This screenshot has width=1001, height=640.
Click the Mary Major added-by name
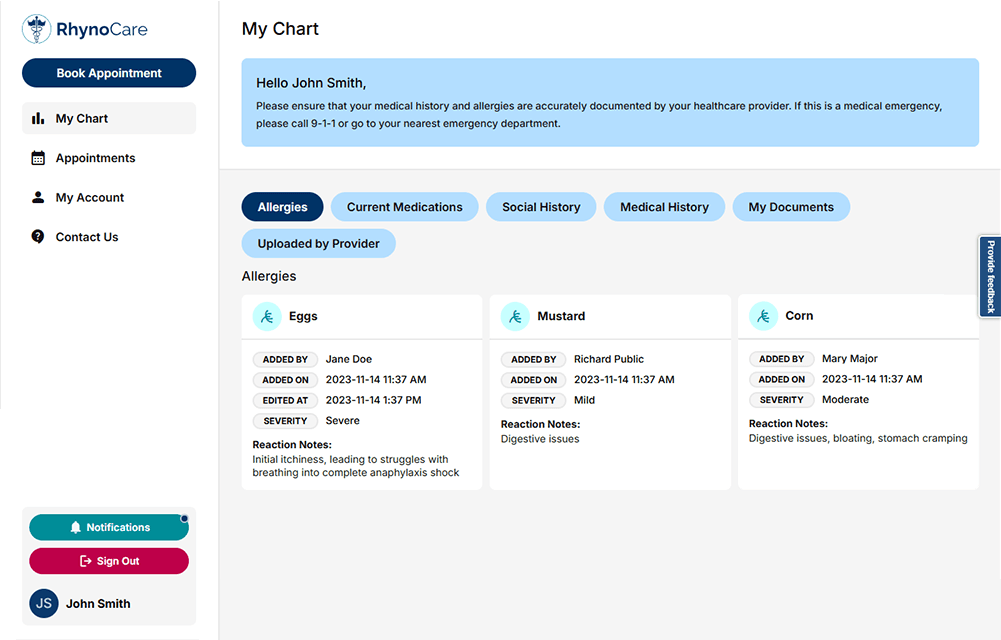coord(850,359)
